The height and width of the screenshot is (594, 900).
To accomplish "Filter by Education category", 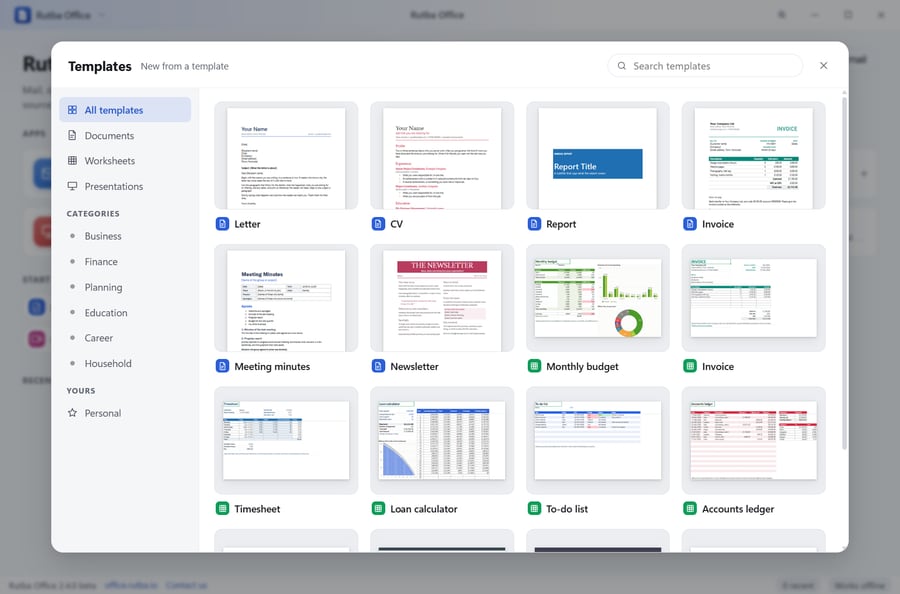I will click(x=125, y=313).
